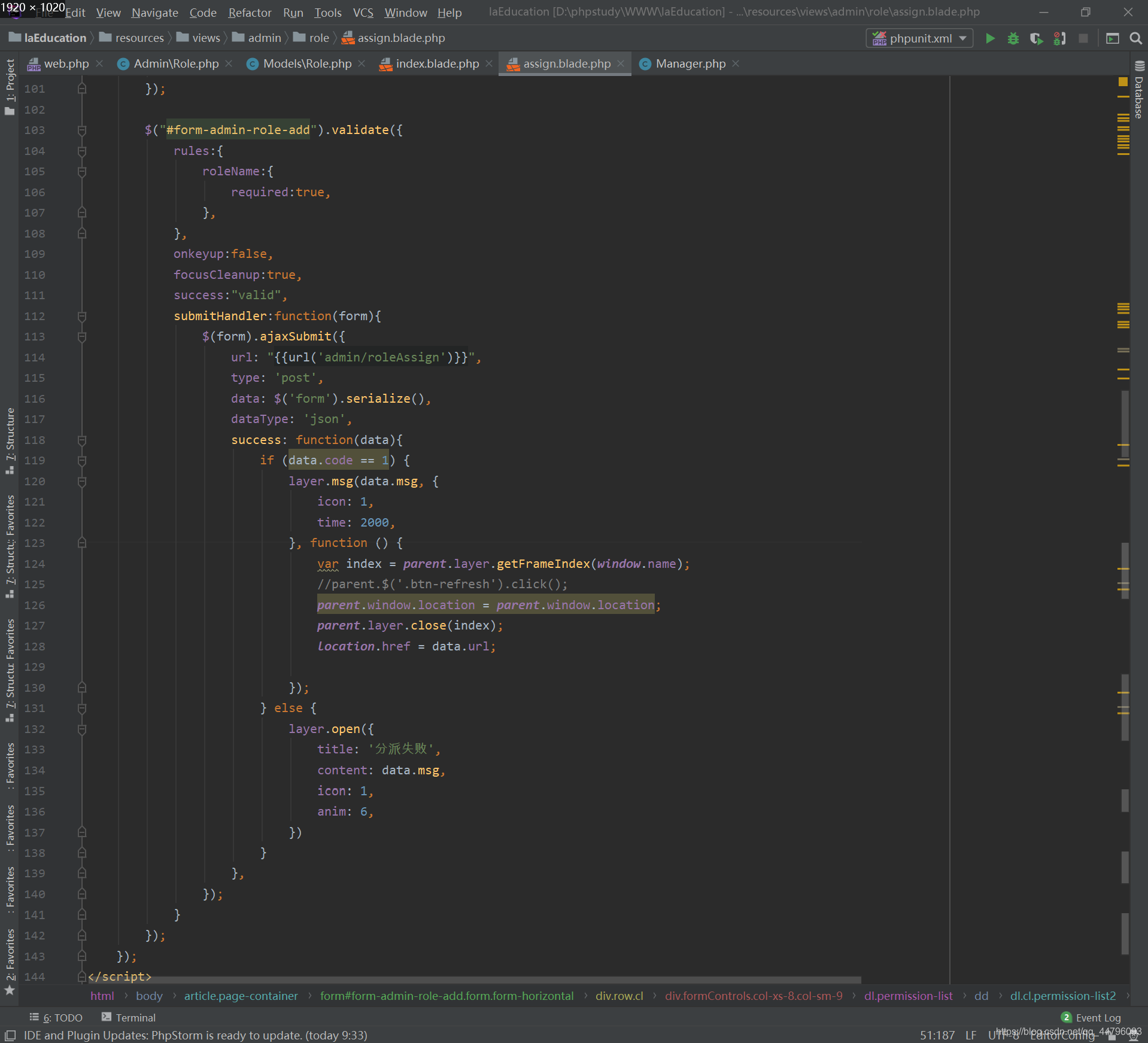Run with coverage shield icon
Screen dimensions: 1148x1043
pyautogui.click(x=1036, y=39)
